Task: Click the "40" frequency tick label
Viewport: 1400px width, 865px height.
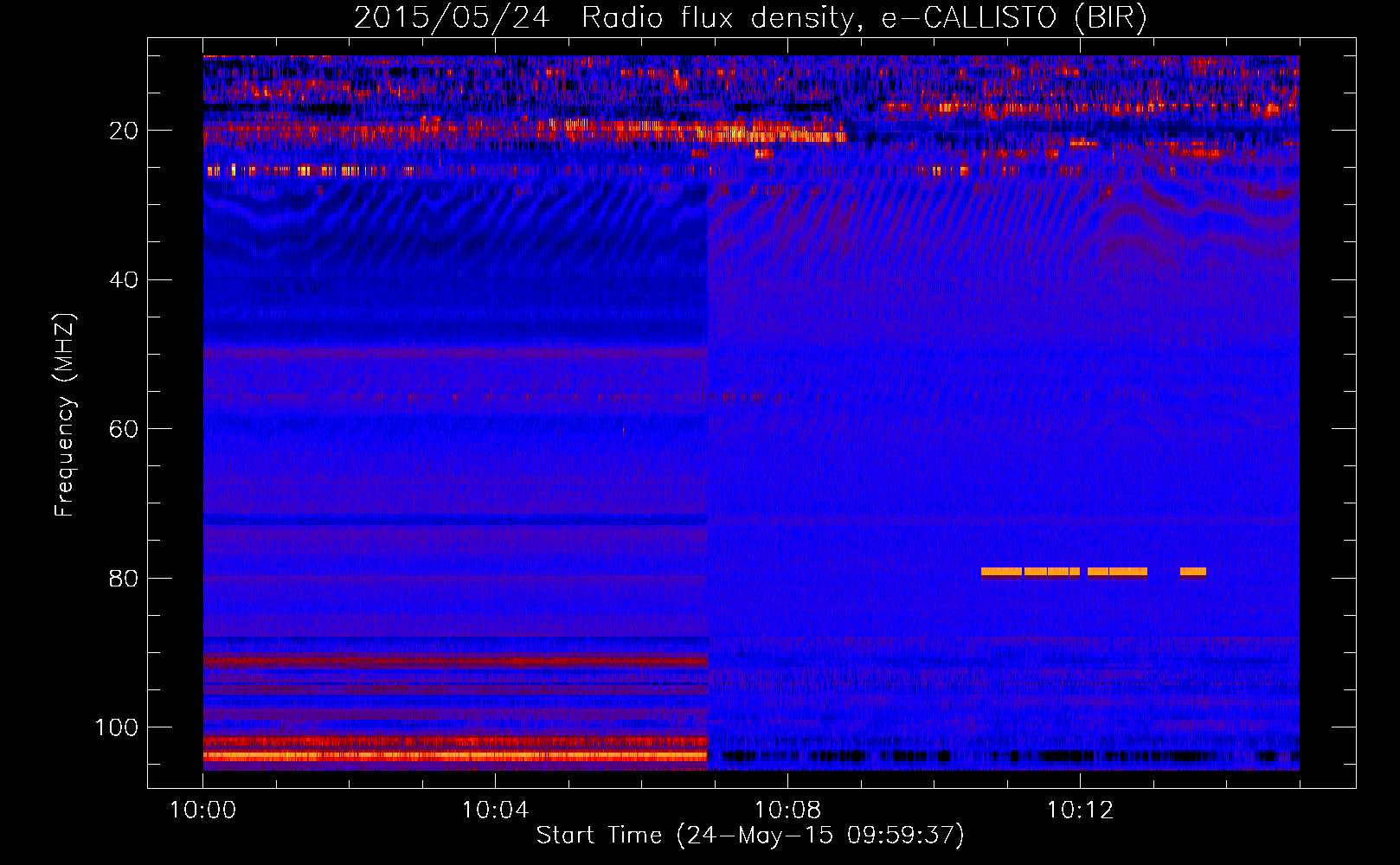Action: coord(125,280)
